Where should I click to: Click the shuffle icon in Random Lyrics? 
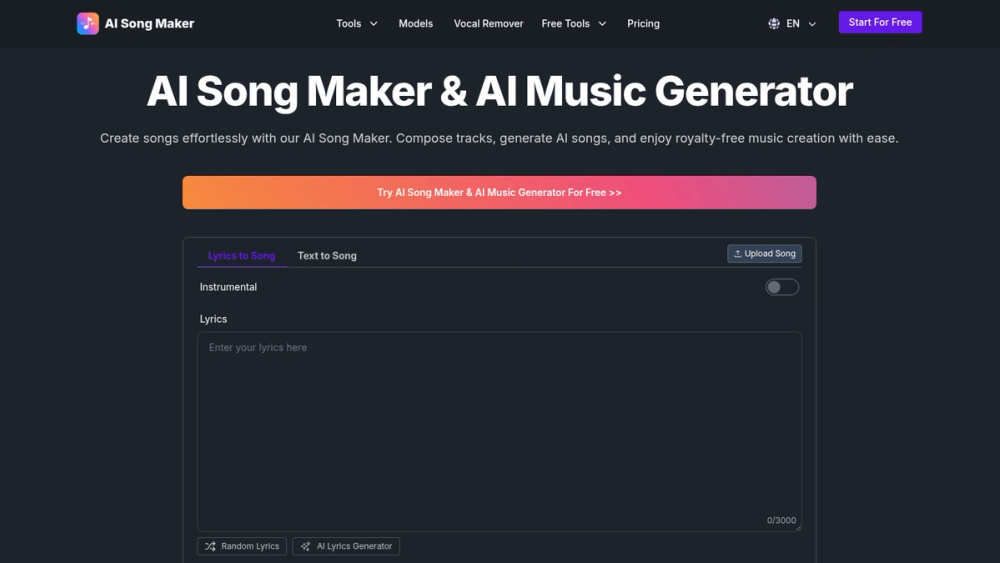coord(210,546)
